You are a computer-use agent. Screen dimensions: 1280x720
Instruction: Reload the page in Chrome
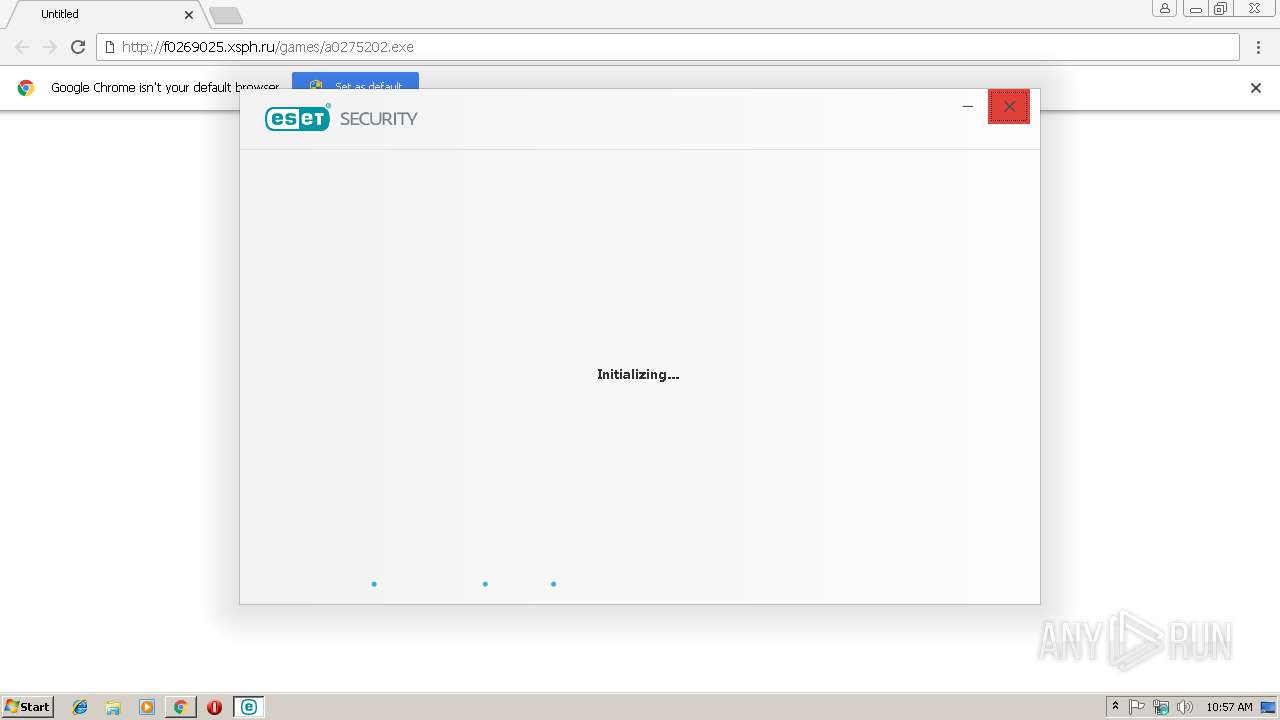[x=78, y=47]
